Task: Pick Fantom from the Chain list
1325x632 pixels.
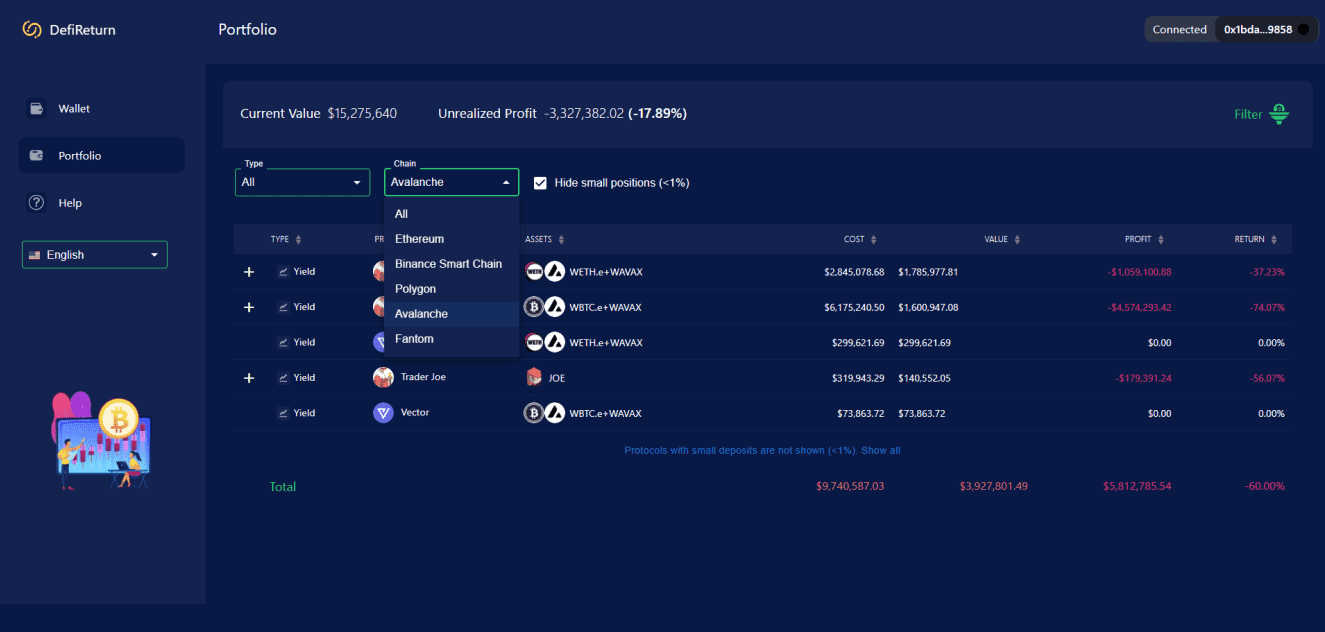Action: click(x=452, y=339)
